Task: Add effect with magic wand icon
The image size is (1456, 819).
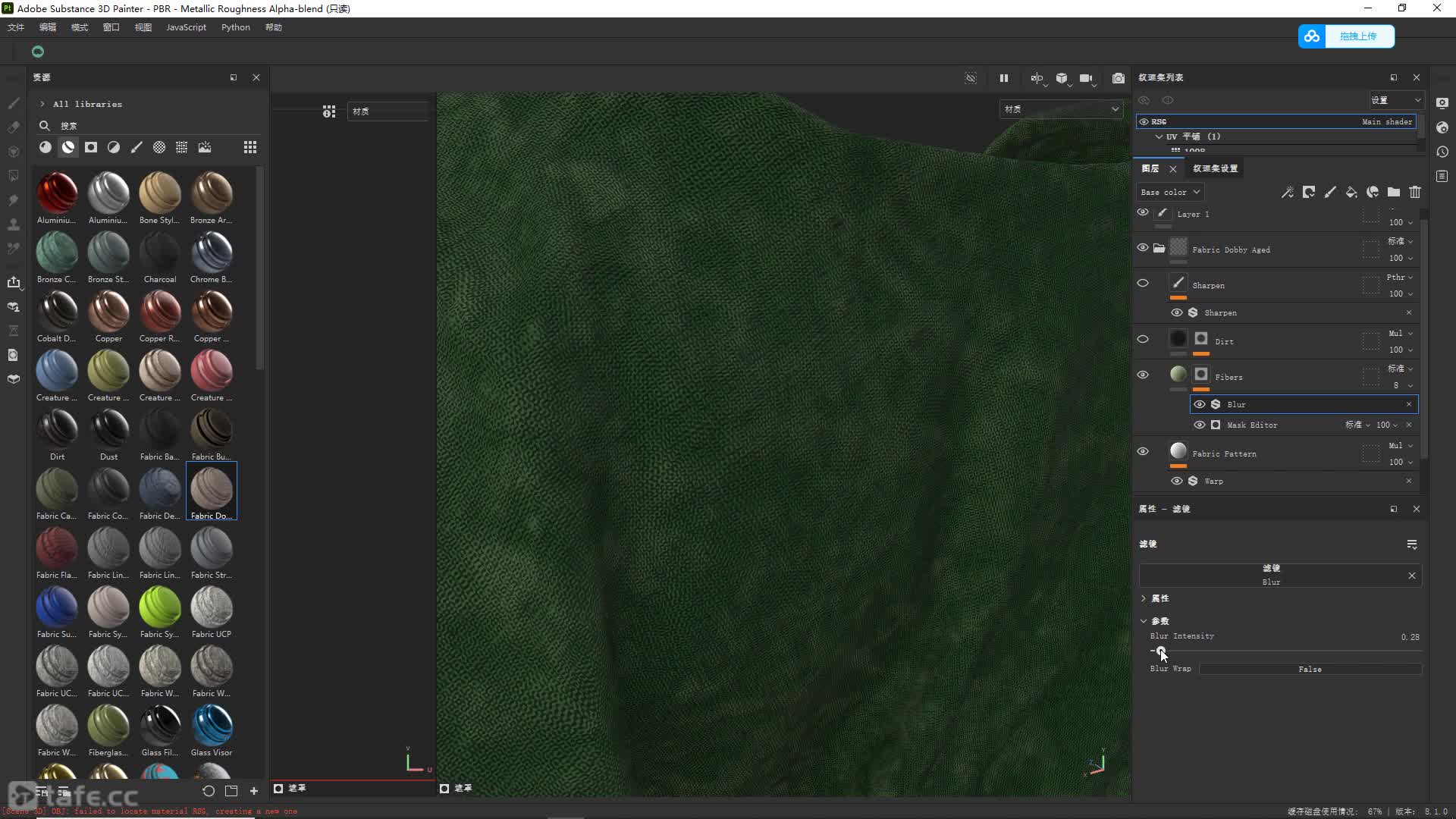Action: coord(1288,192)
